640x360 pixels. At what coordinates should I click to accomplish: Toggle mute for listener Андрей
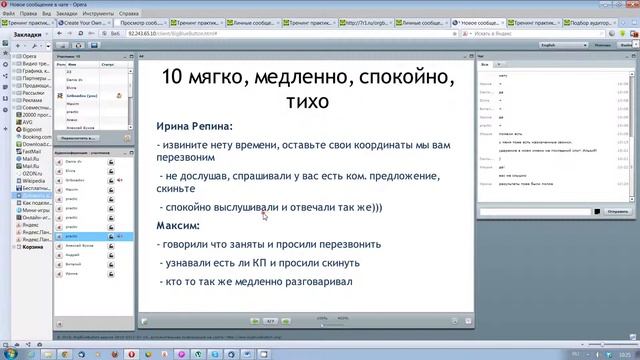(60, 256)
